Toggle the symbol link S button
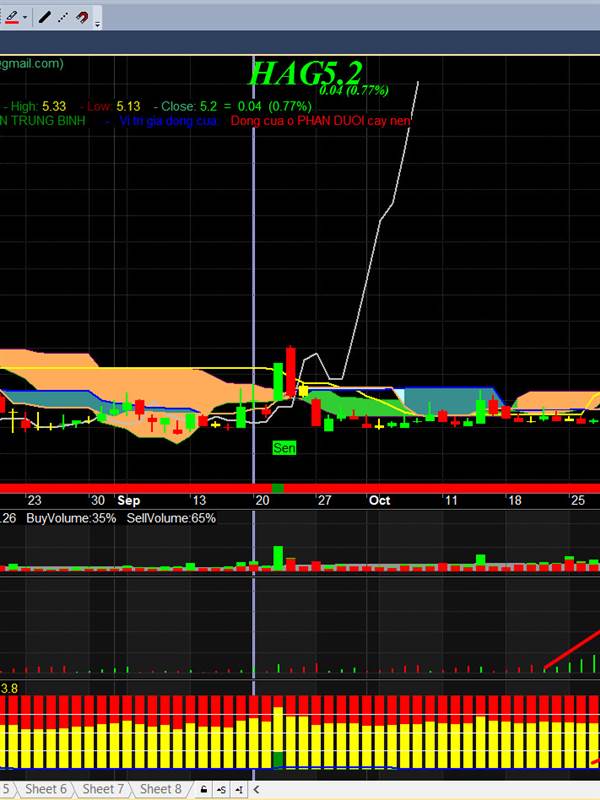This screenshot has width=600, height=800. coord(221,789)
